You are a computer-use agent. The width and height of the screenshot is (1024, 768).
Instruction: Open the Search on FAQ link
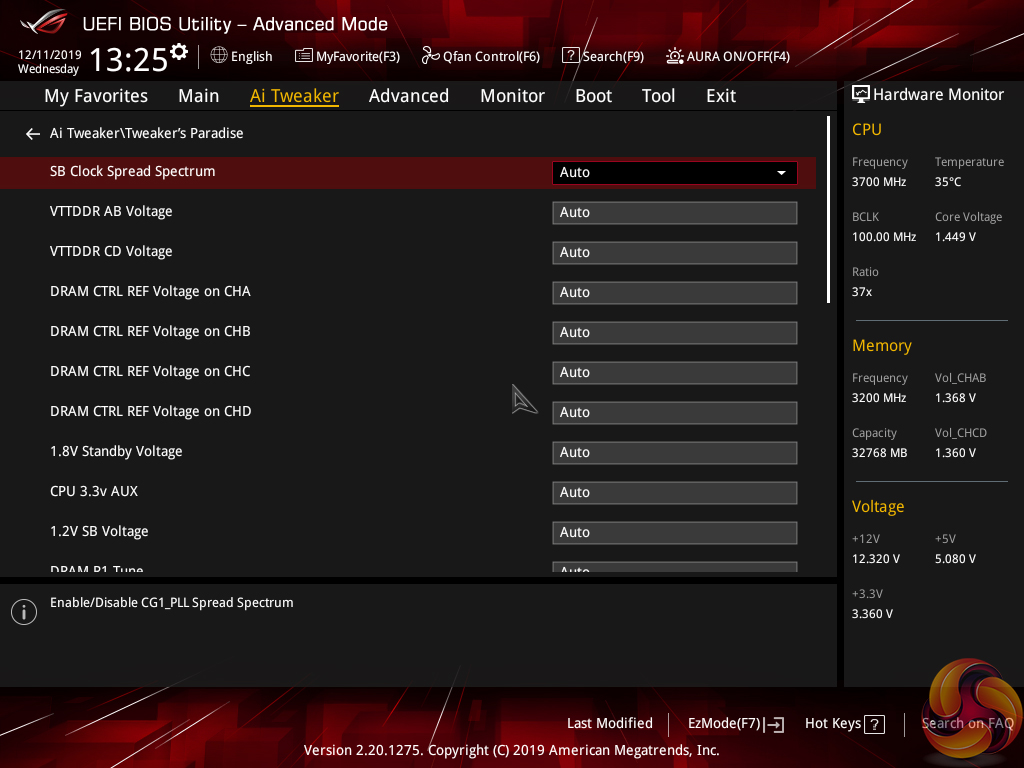[x=967, y=723]
